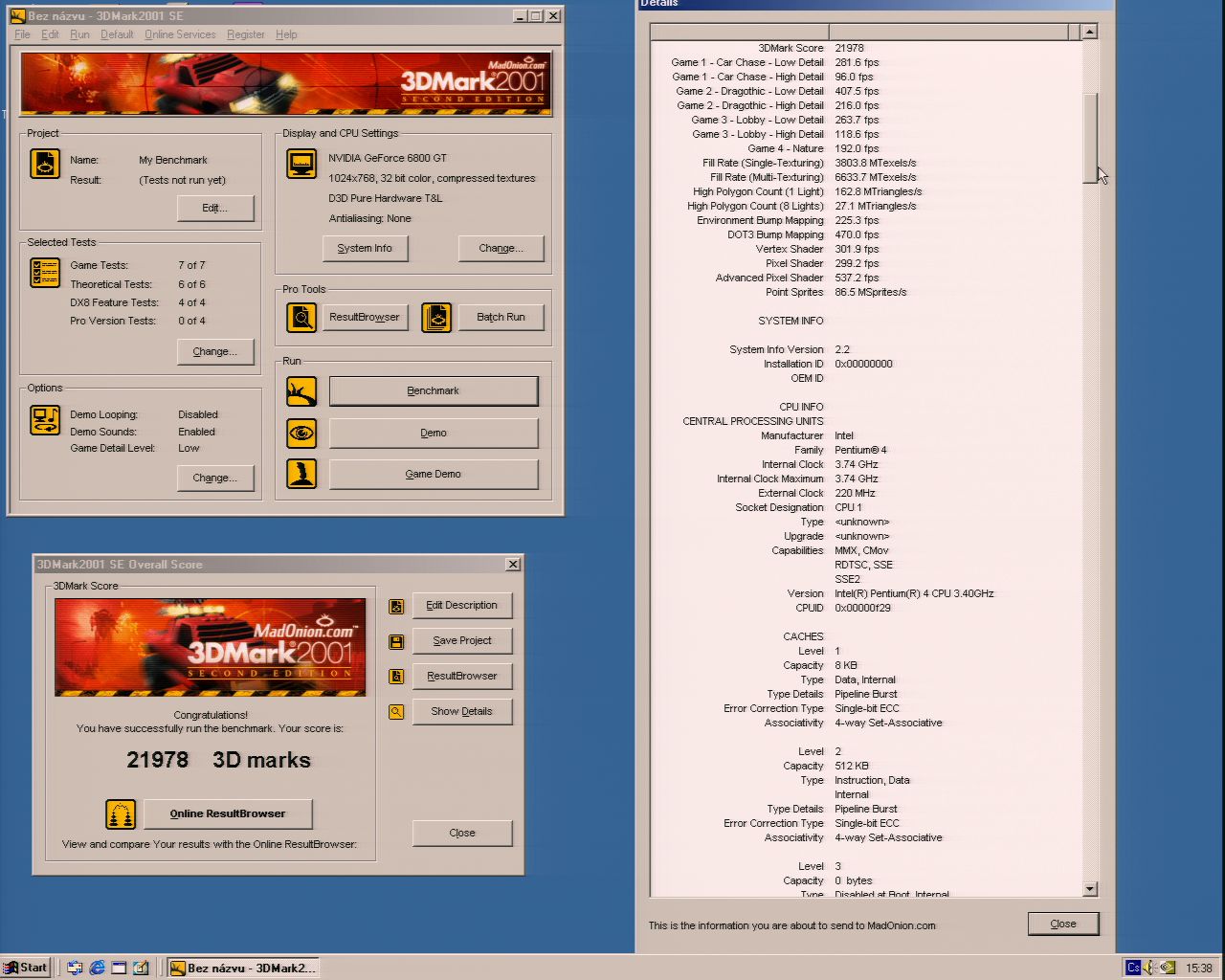
Task: Click Close button in Overall Score dialog
Action: click(462, 834)
